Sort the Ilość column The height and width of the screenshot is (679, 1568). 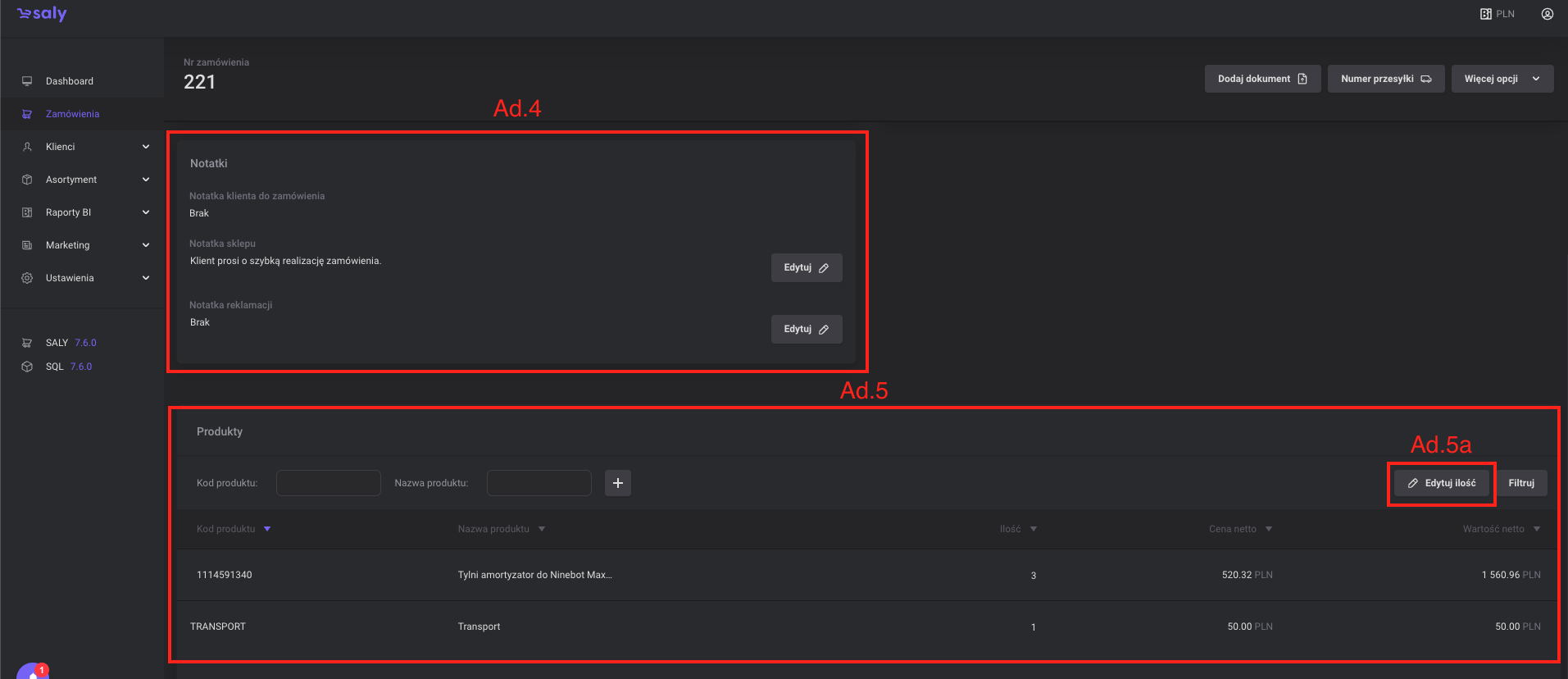pos(1033,529)
